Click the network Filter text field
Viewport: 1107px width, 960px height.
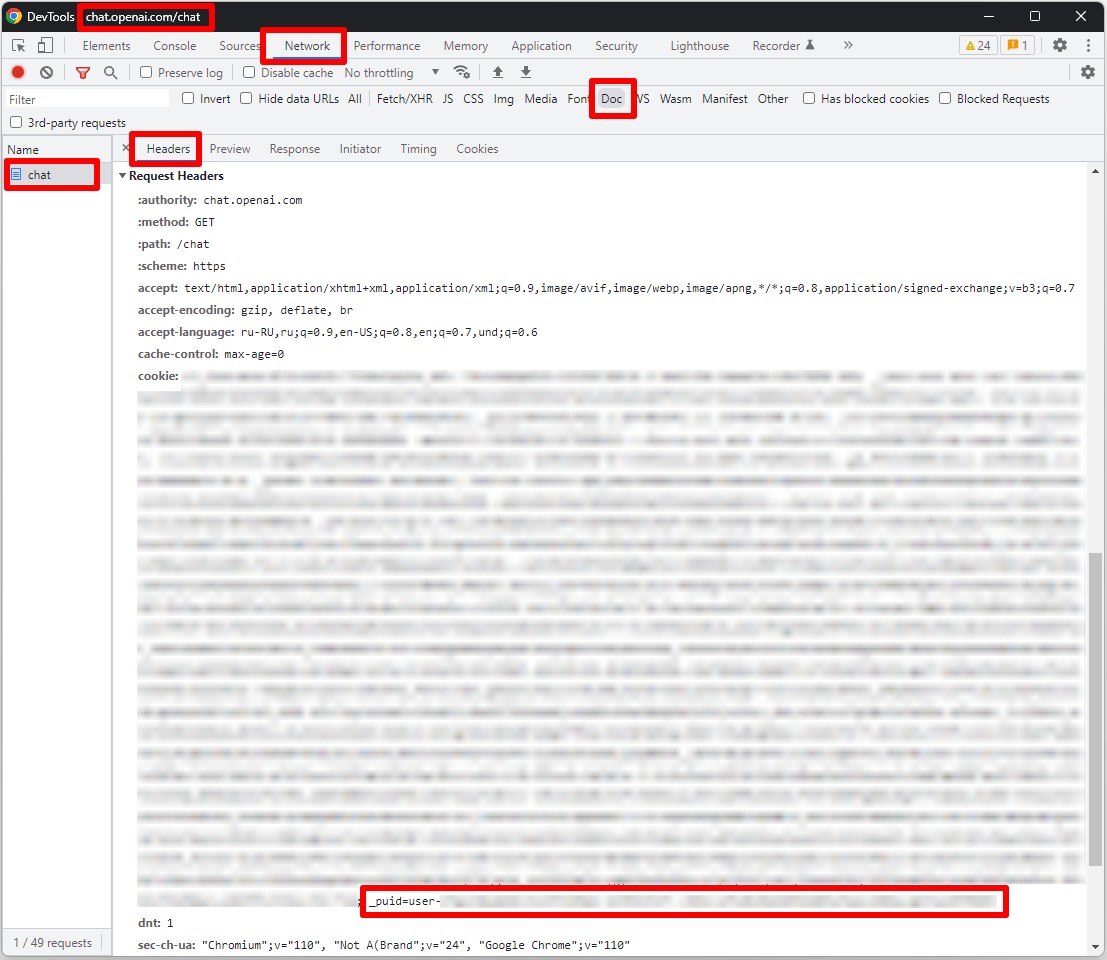[88, 99]
